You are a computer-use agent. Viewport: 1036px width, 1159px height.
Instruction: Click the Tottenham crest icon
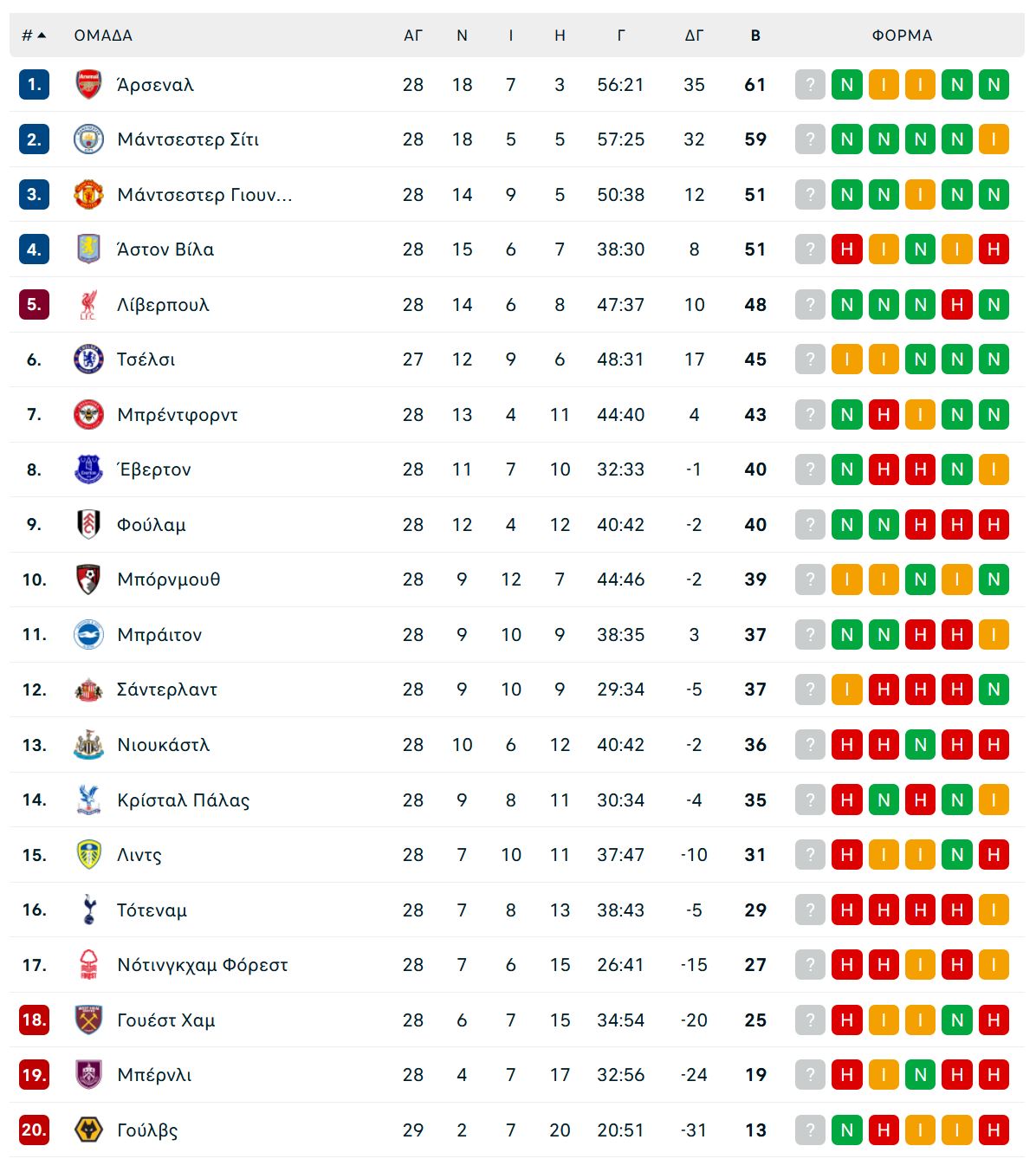[x=88, y=910]
